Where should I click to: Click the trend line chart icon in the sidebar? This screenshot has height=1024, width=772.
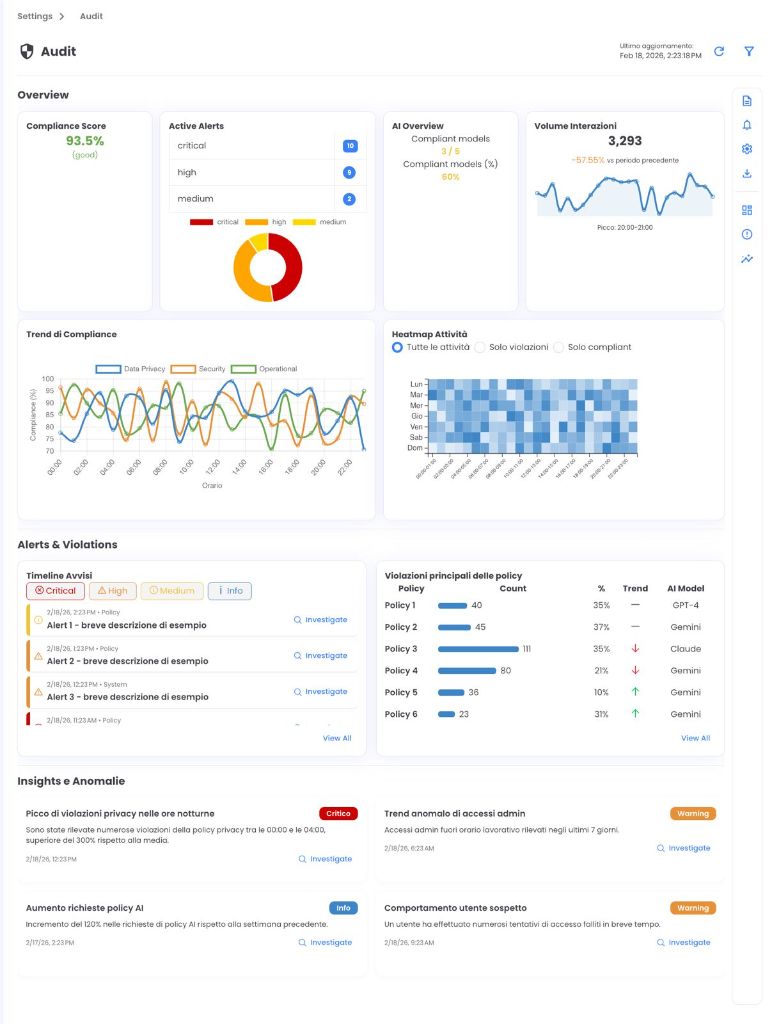tap(747, 259)
